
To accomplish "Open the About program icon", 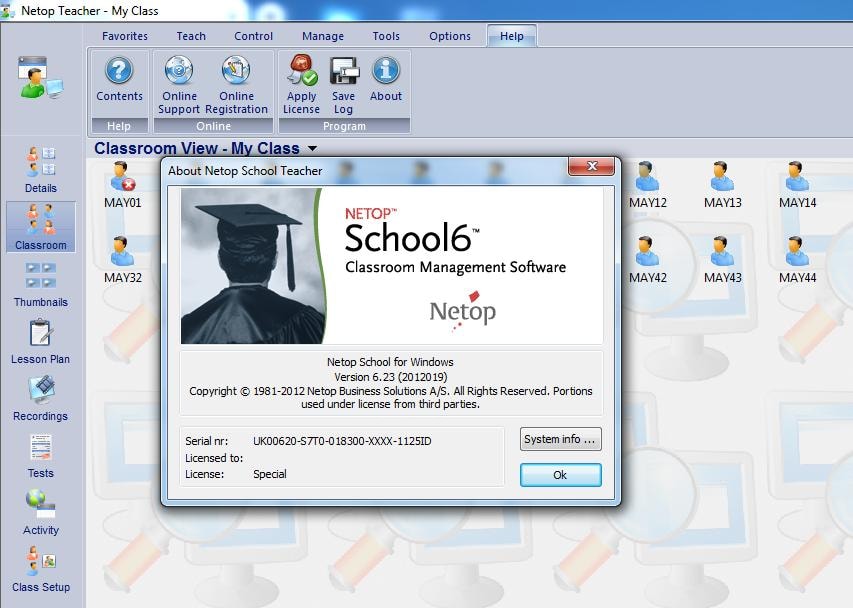I will coord(386,79).
